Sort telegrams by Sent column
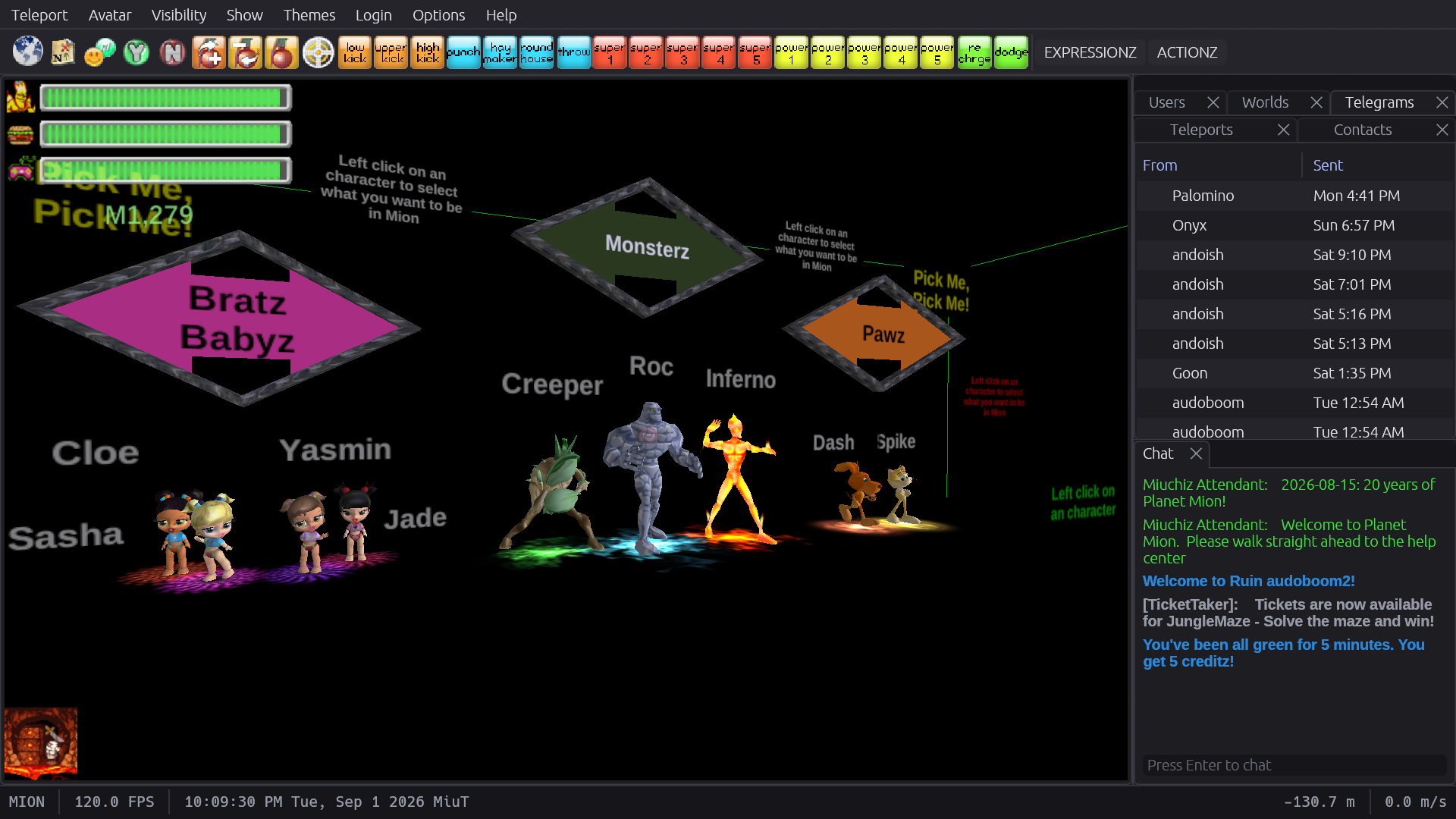 tap(1378, 165)
